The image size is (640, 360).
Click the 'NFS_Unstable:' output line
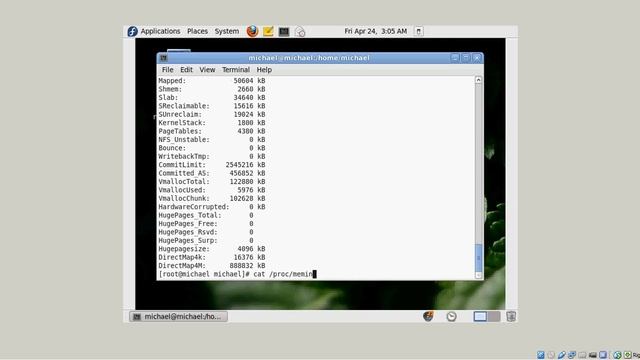click(212, 140)
